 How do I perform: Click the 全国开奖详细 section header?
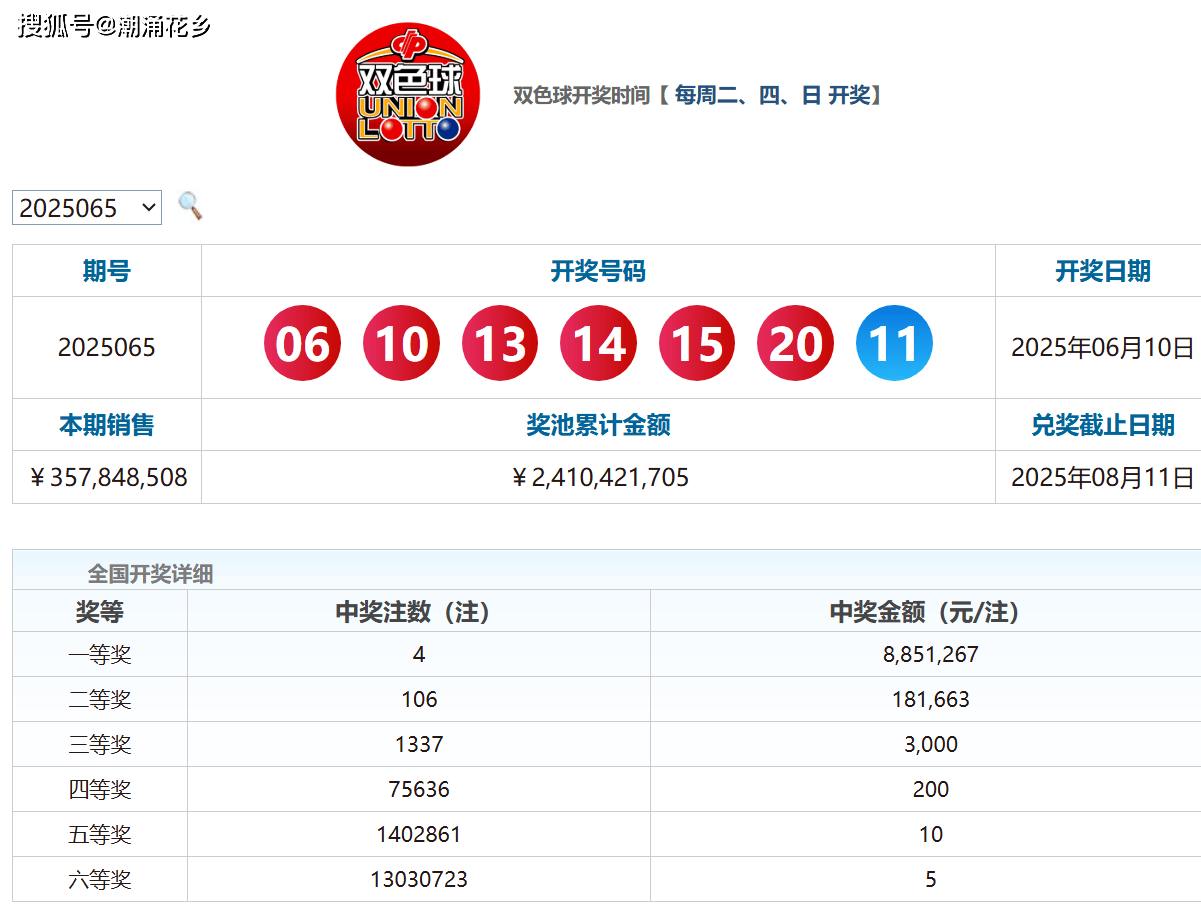point(135,571)
